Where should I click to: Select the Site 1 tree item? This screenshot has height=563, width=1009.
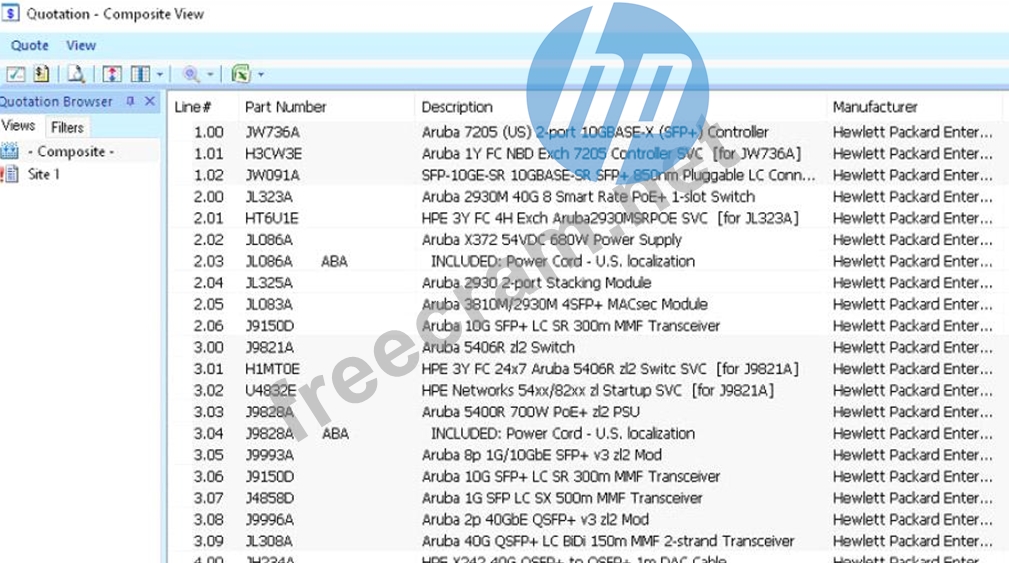(43, 174)
